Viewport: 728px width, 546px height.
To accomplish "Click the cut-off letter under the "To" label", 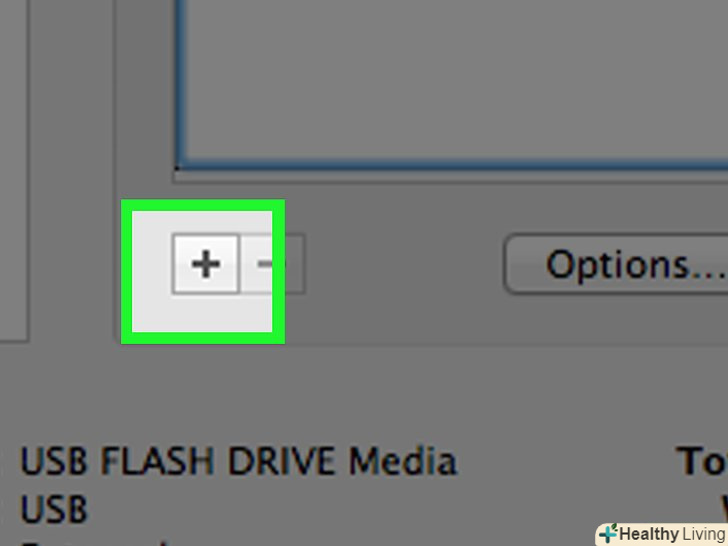I will (x=724, y=509).
